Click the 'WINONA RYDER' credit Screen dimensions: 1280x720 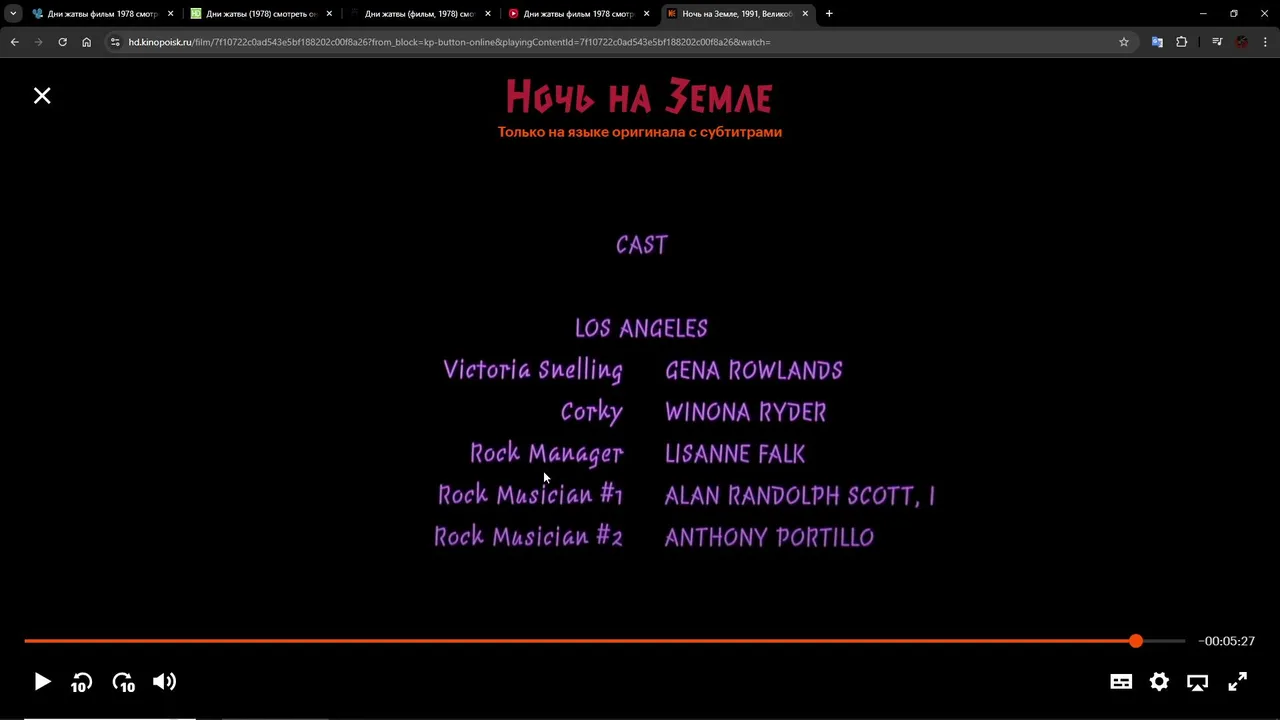coord(746,412)
